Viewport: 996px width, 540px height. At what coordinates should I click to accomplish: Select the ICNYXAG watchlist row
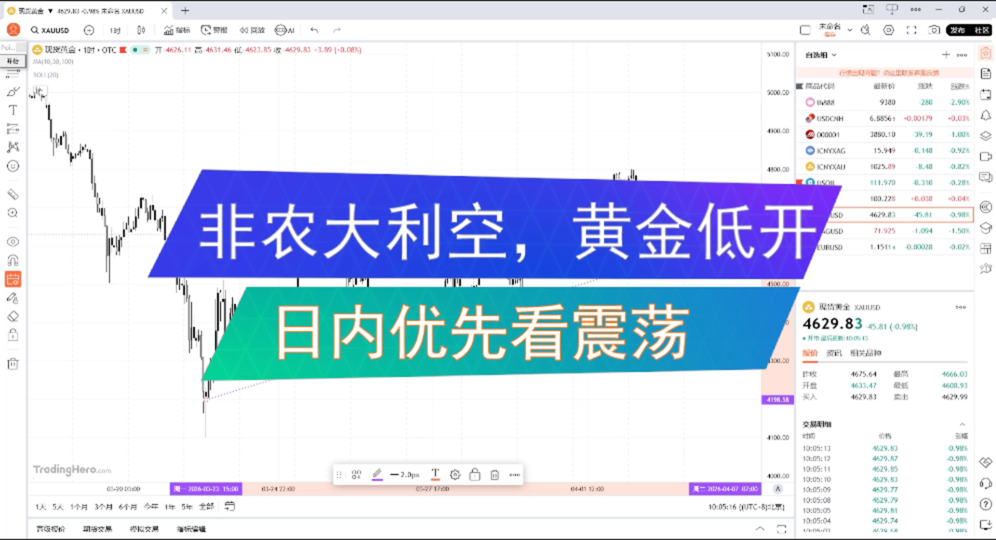[886, 151]
